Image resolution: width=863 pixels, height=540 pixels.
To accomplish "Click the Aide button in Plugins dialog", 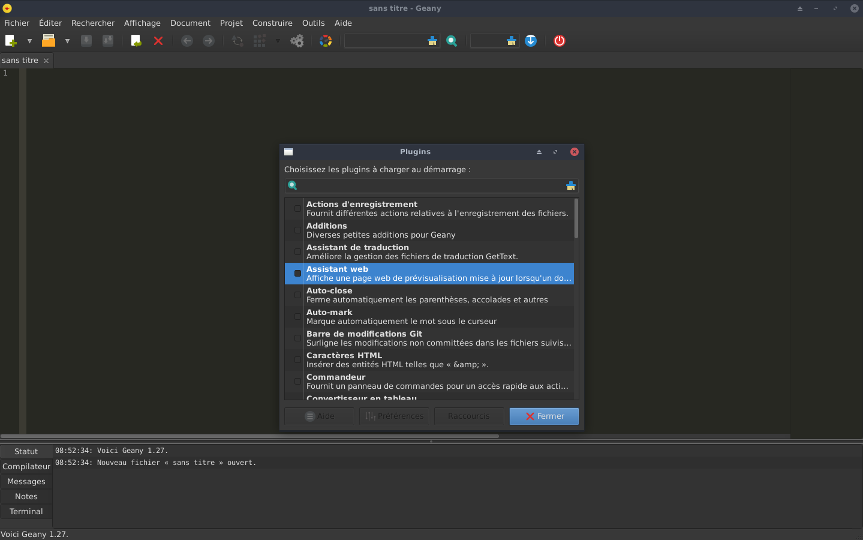I will [x=319, y=416].
